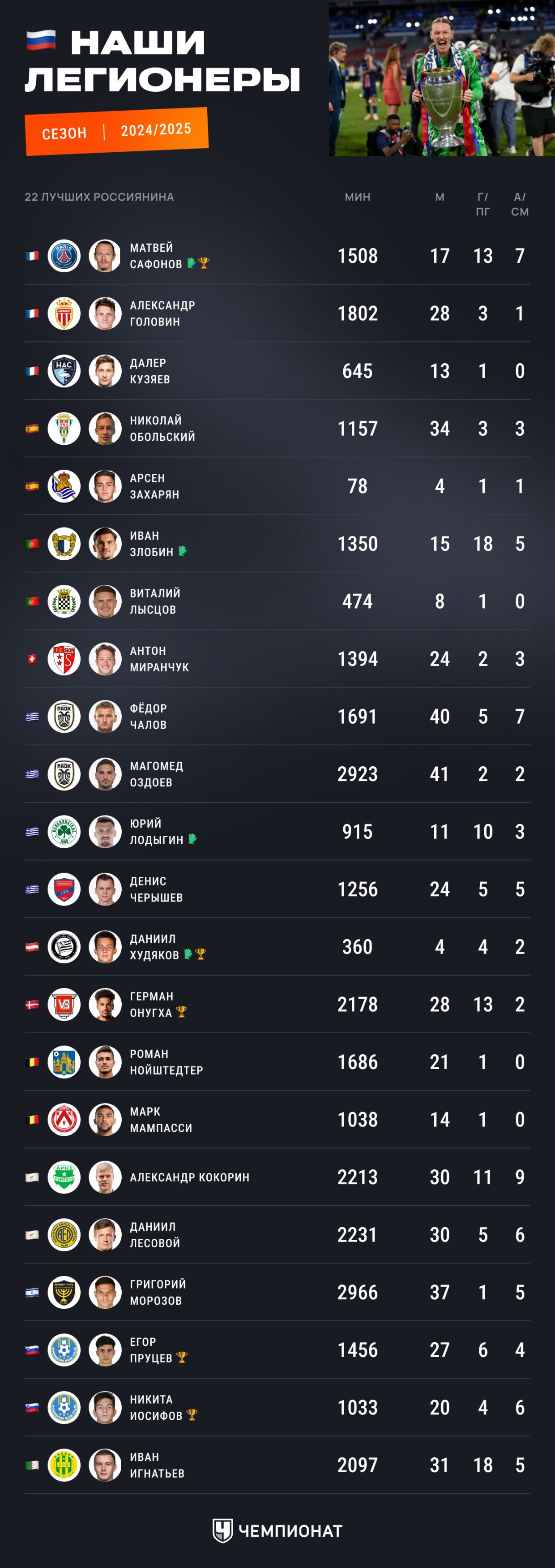
Task: Click the Real Sociedad club crest
Action: (x=64, y=486)
